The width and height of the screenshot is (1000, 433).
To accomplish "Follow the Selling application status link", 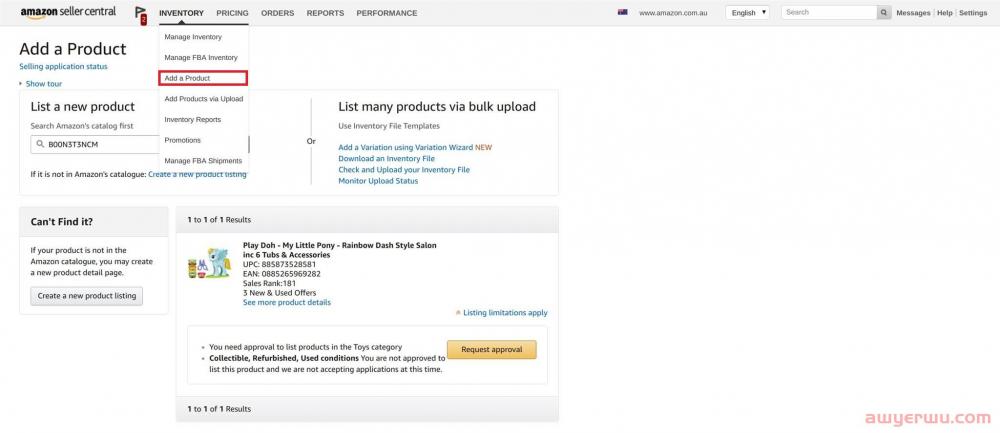I will [x=63, y=66].
